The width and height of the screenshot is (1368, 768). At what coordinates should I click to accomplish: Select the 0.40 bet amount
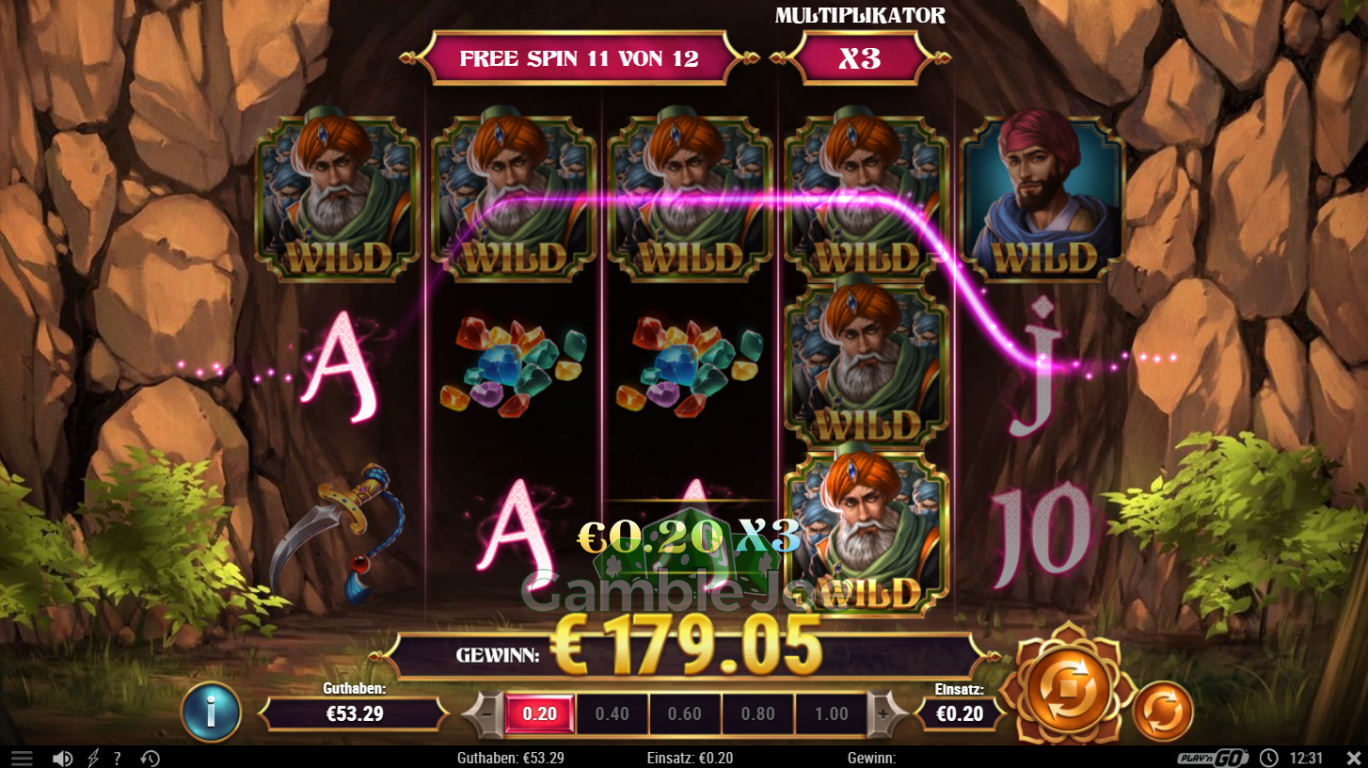[x=612, y=714]
